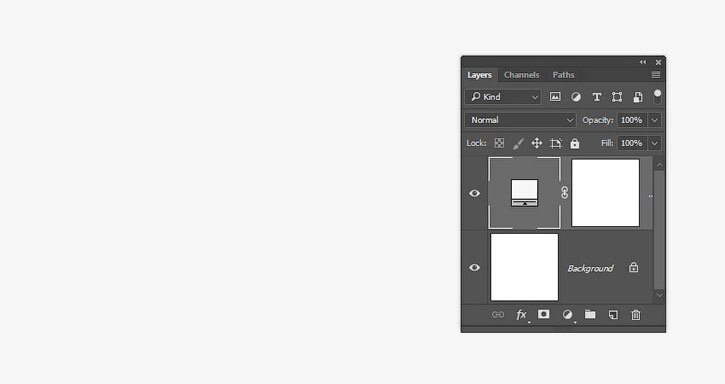Select the Background layer thumbnail
This screenshot has height=384, width=725.
[x=524, y=267]
